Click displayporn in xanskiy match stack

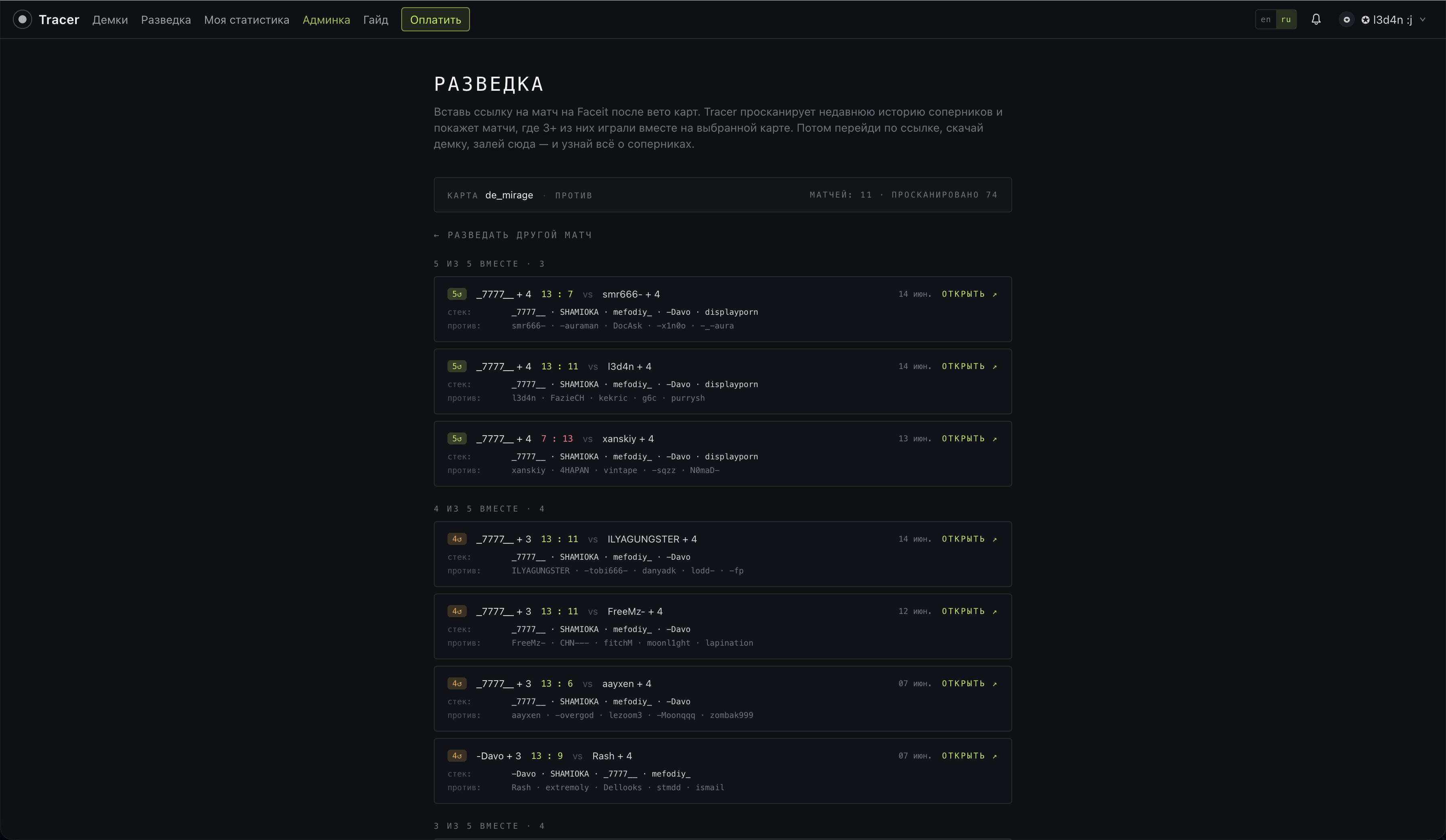pyautogui.click(x=731, y=457)
